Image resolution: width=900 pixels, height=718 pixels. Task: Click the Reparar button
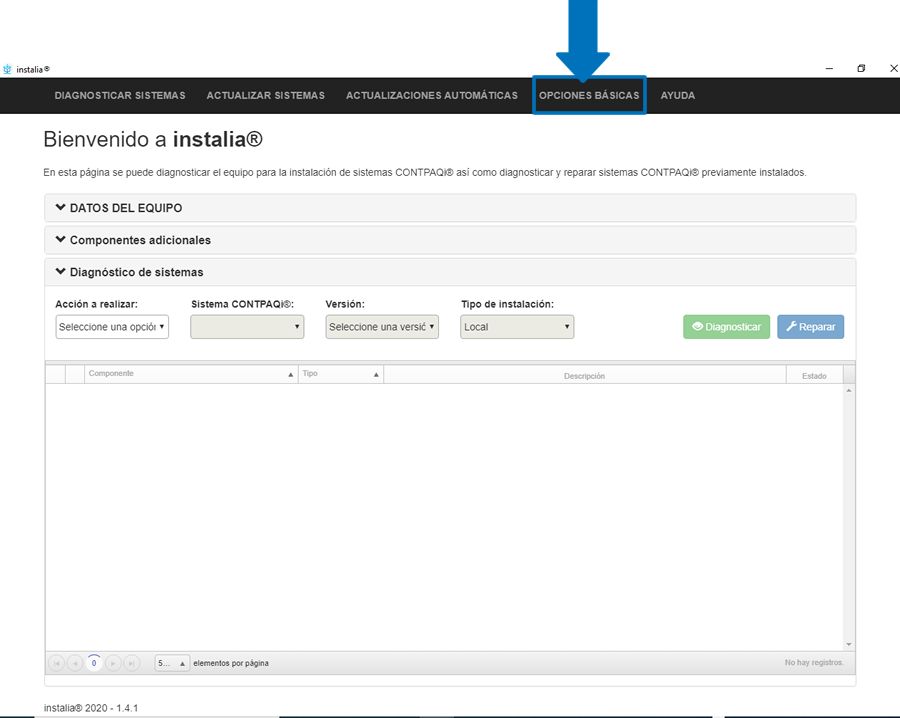[810, 327]
